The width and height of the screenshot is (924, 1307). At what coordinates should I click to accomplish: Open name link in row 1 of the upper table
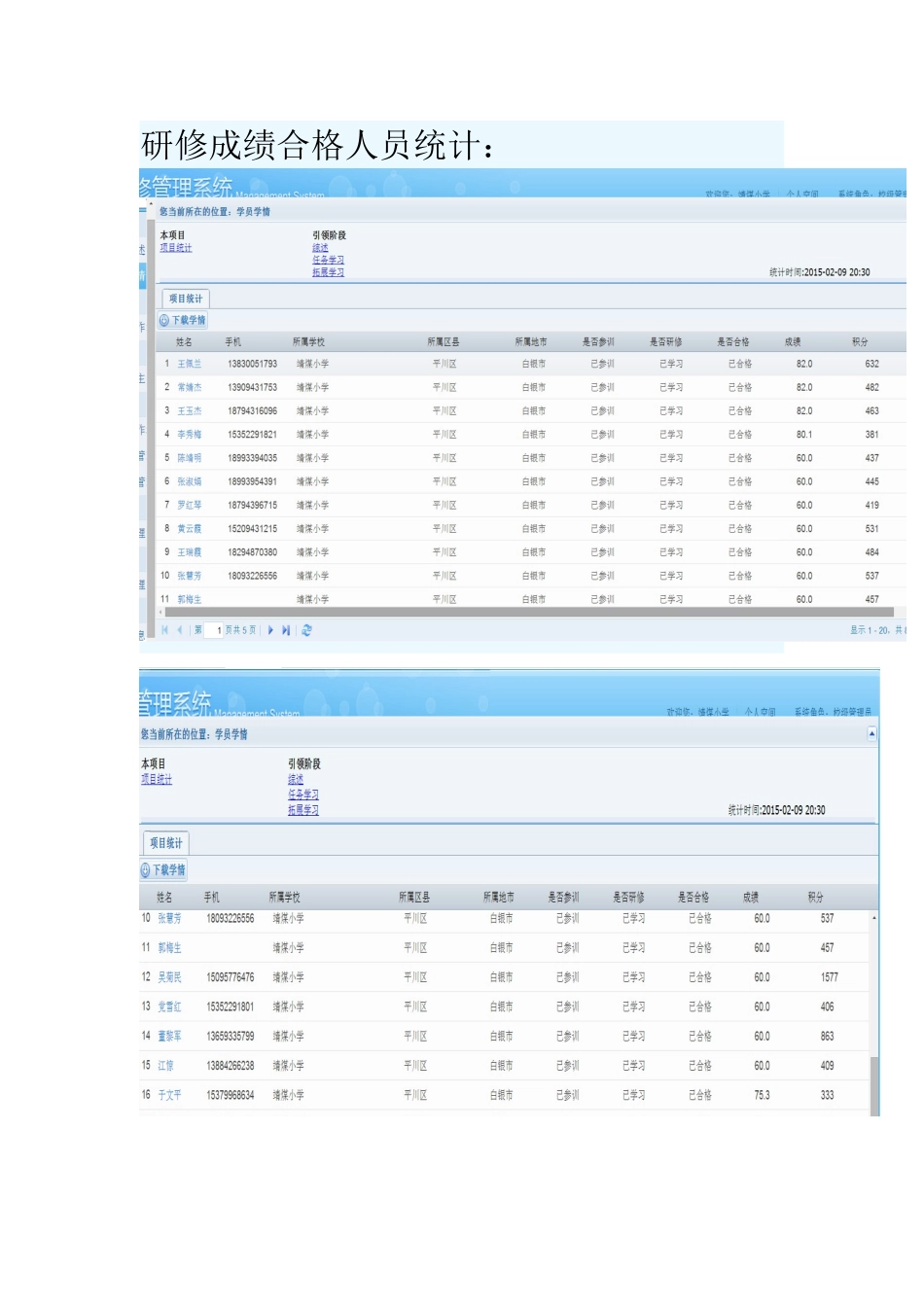pyautogui.click(x=190, y=364)
